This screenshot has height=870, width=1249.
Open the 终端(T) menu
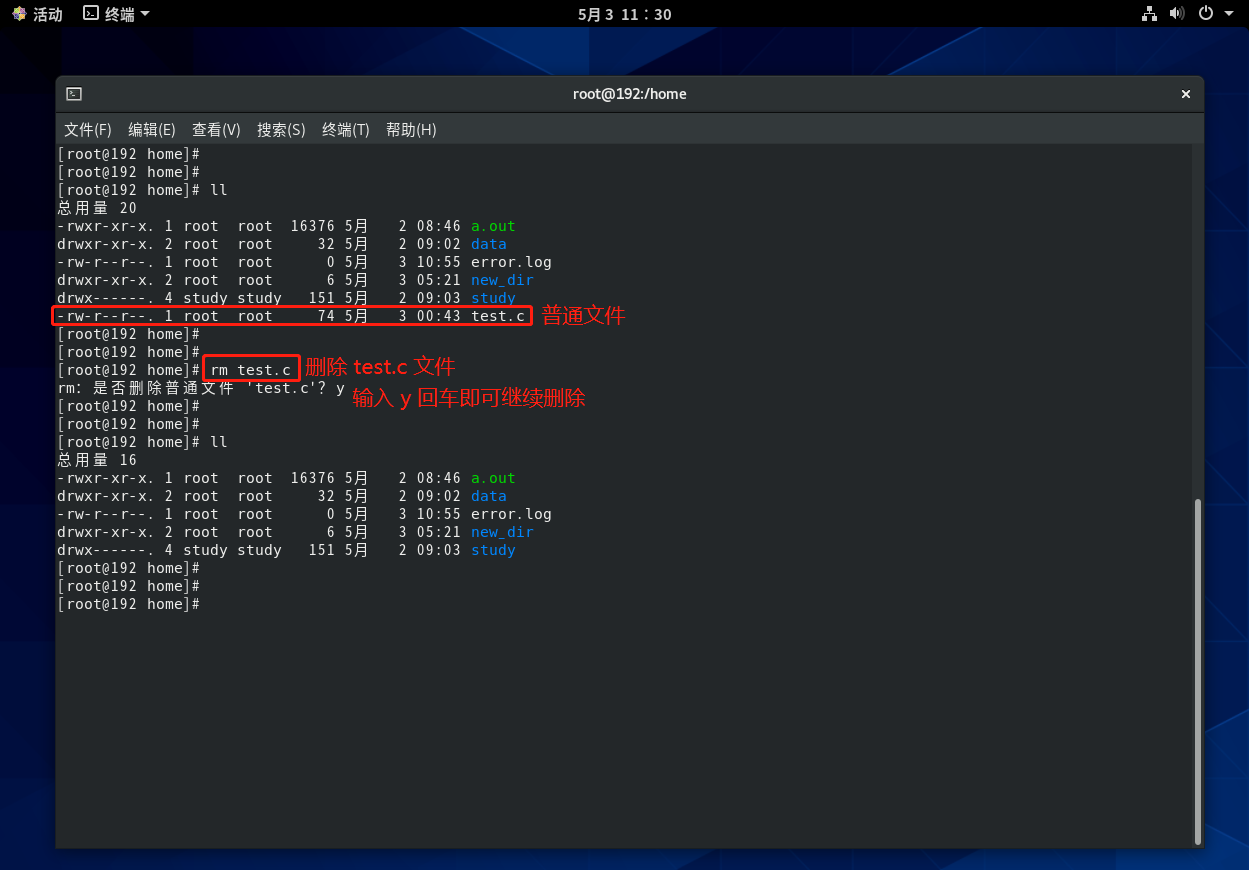[x=345, y=130]
